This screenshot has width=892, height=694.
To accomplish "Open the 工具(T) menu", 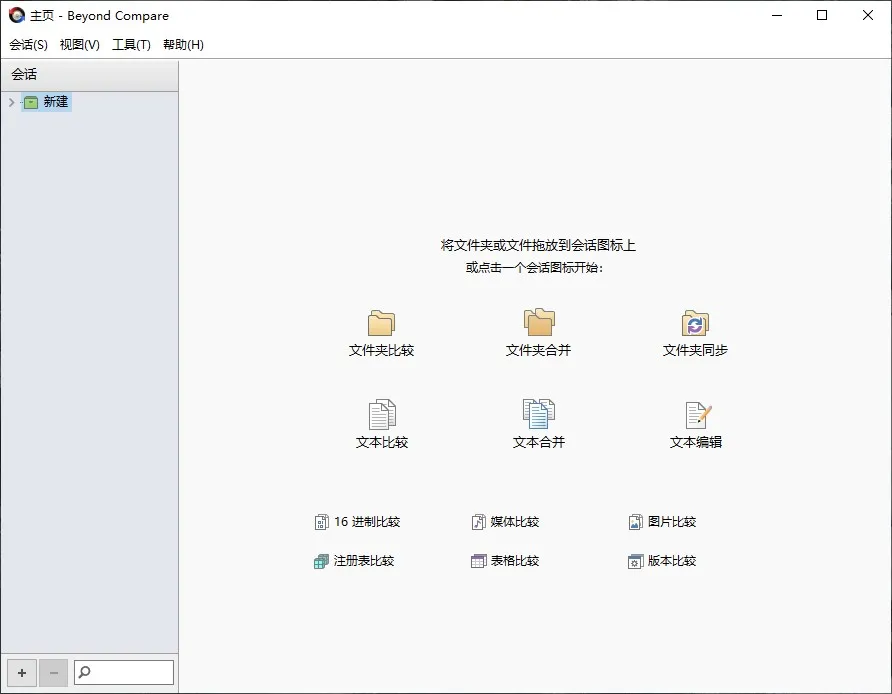I will pyautogui.click(x=131, y=44).
